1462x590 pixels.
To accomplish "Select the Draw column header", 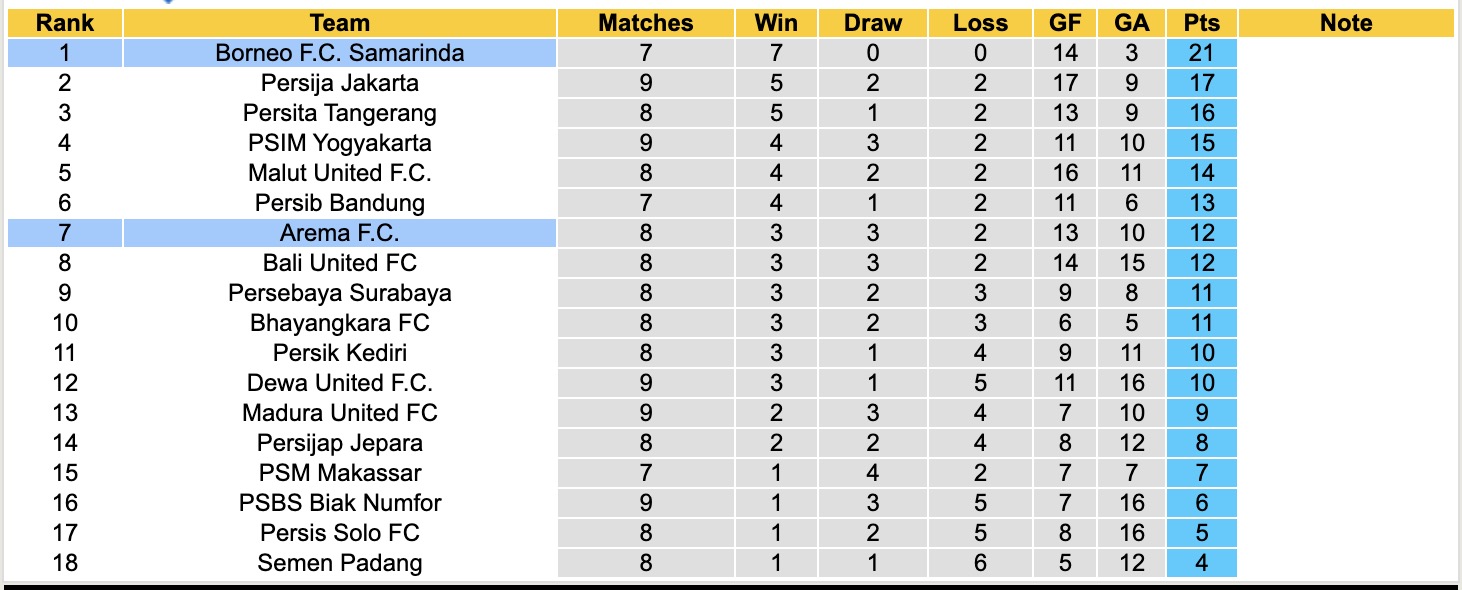I will (x=872, y=23).
